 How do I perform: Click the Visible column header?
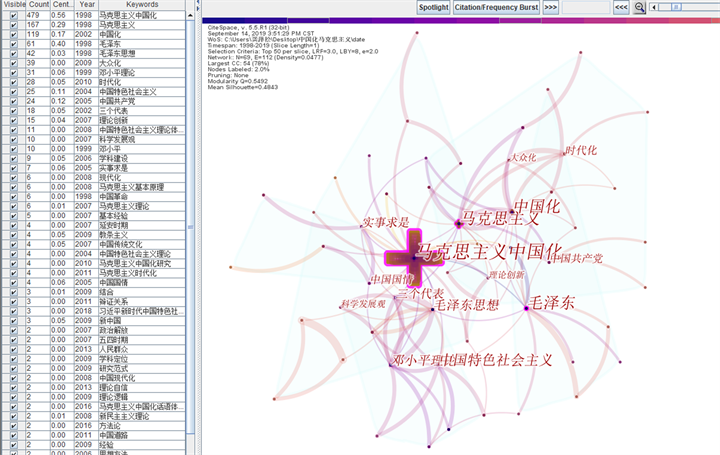(x=13, y=5)
